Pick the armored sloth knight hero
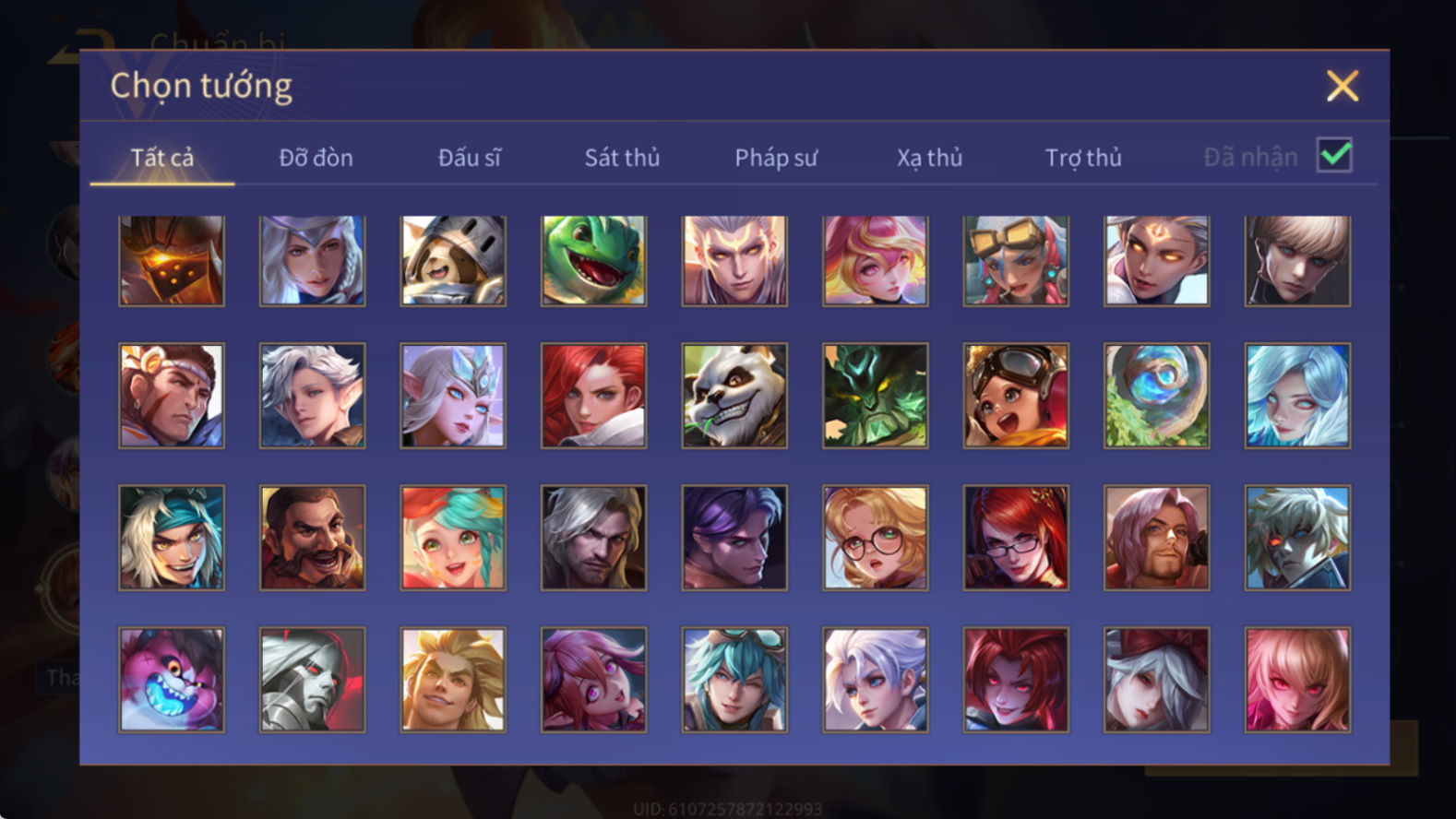Viewport: 1456px width, 819px height. coord(453,261)
